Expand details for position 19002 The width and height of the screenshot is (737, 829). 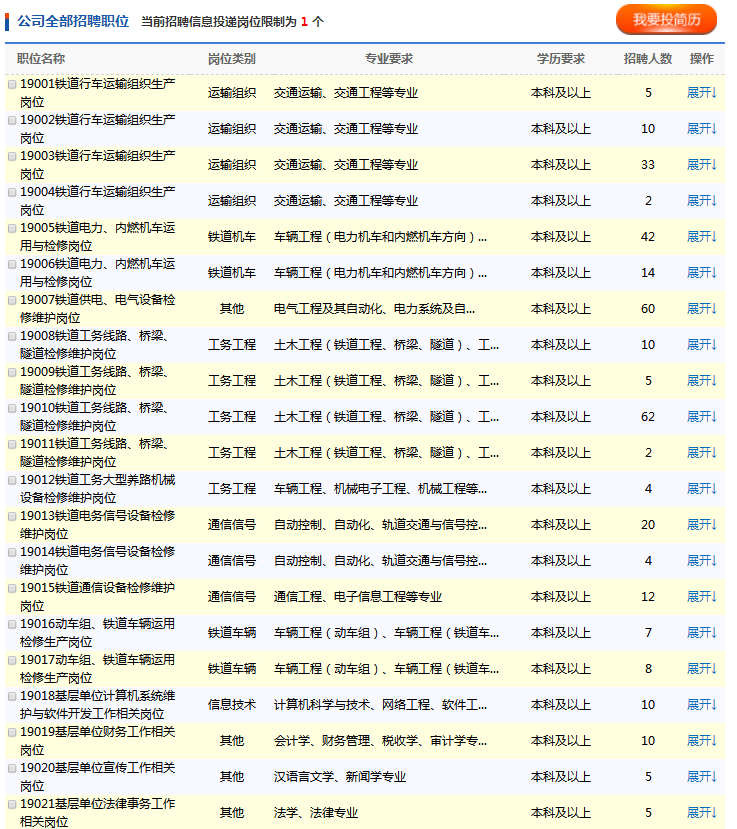click(x=701, y=129)
